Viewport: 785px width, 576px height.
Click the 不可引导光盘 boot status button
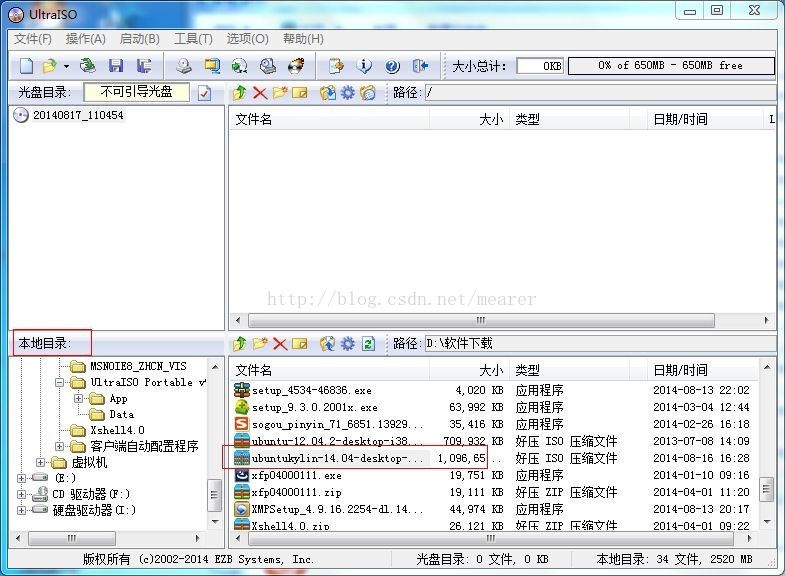tap(137, 92)
